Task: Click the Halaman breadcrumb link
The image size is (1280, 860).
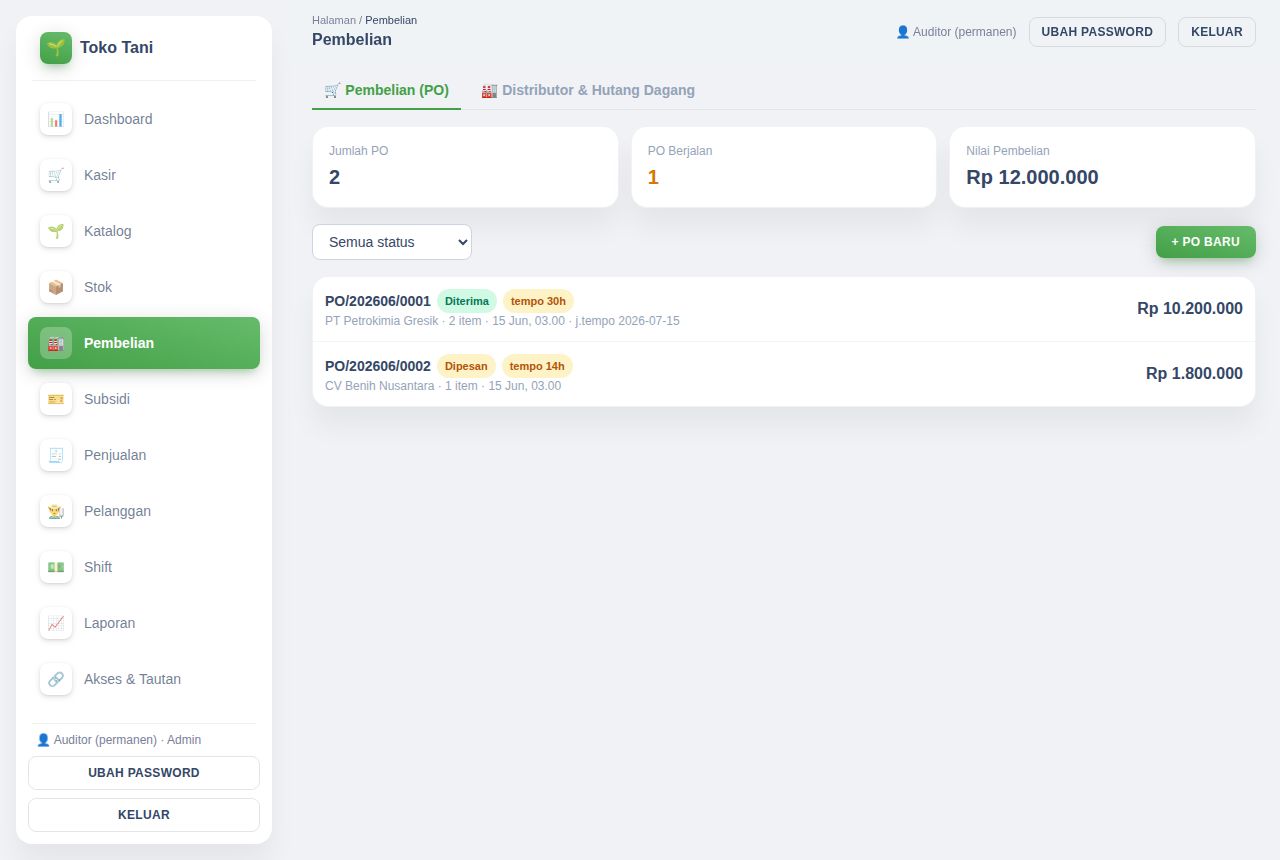Action: click(334, 20)
